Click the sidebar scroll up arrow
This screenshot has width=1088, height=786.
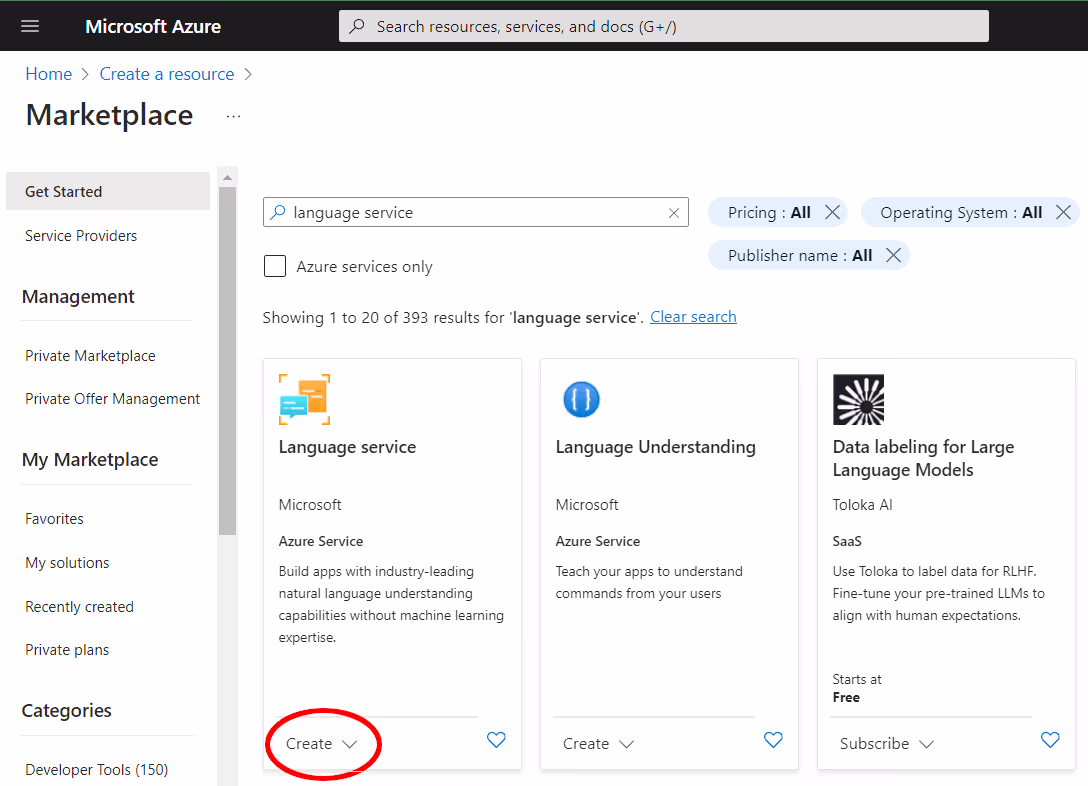(x=228, y=178)
